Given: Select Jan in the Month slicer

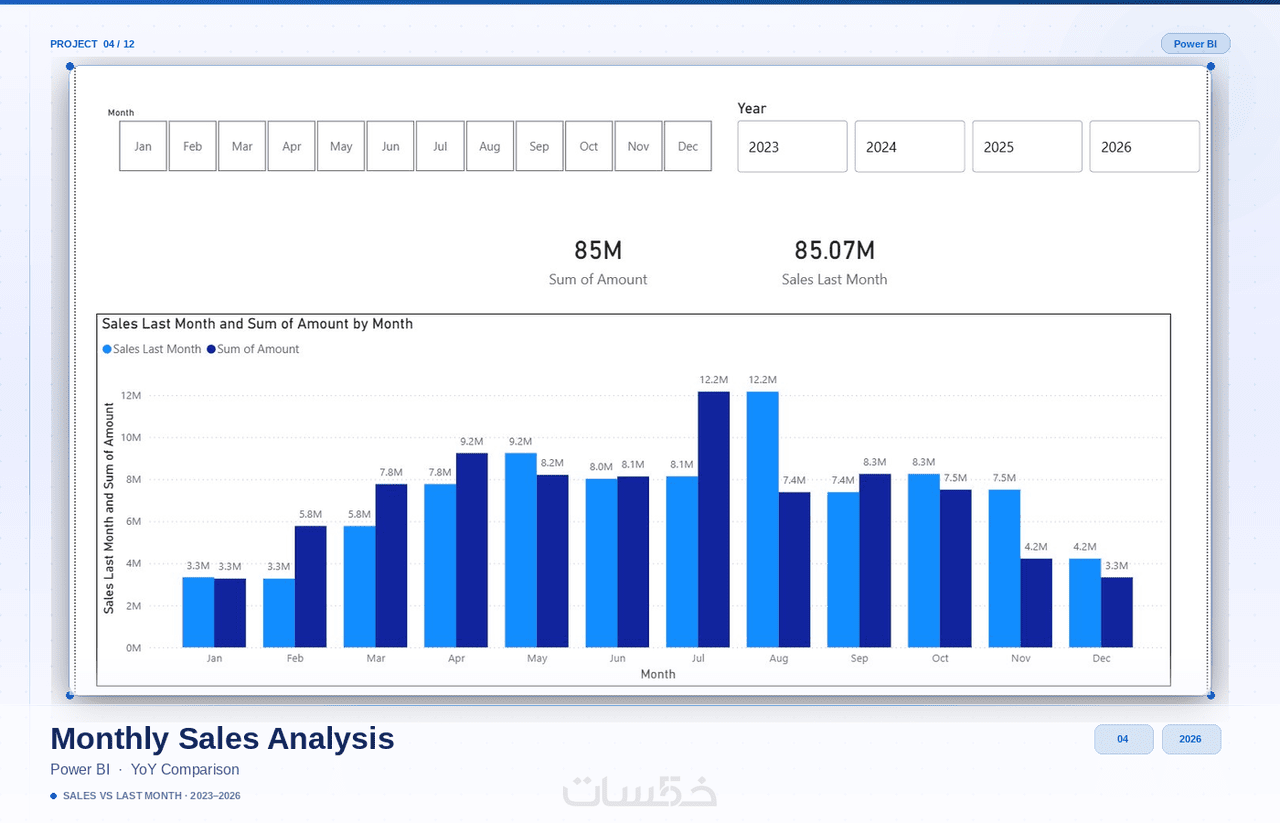Looking at the screenshot, I should pyautogui.click(x=143, y=146).
